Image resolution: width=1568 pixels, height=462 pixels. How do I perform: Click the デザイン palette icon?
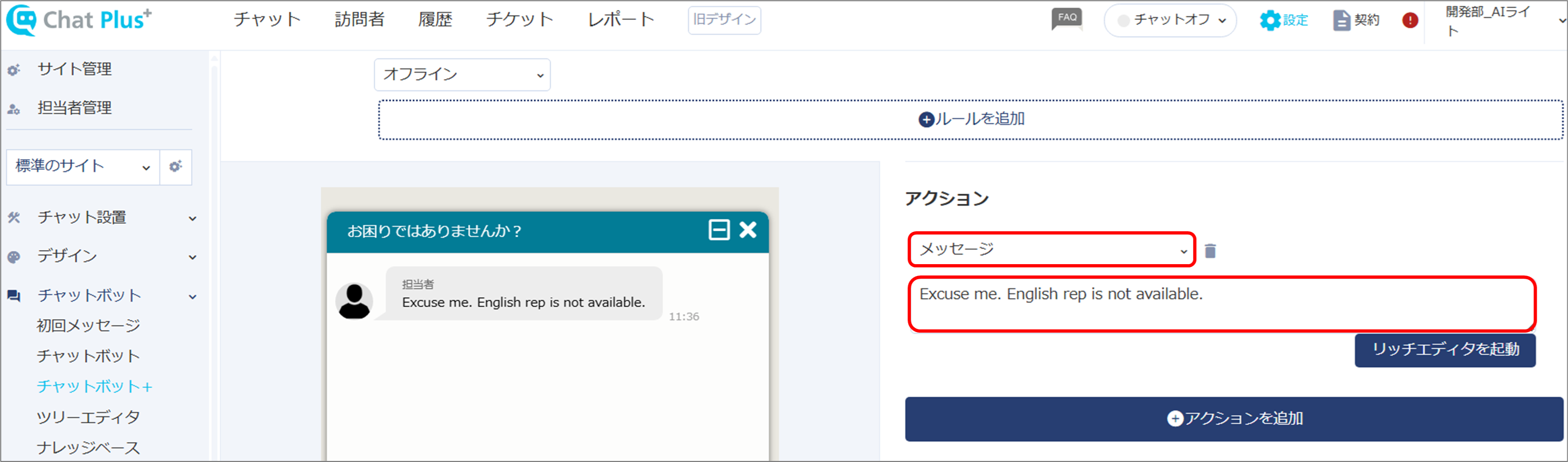(x=14, y=257)
